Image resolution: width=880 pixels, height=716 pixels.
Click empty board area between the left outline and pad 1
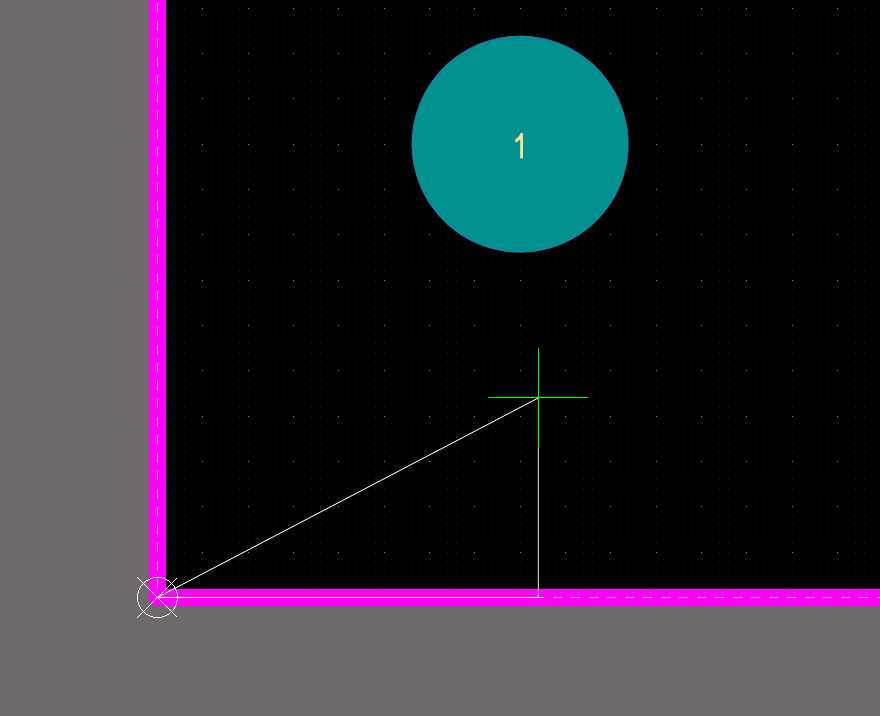(x=286, y=146)
